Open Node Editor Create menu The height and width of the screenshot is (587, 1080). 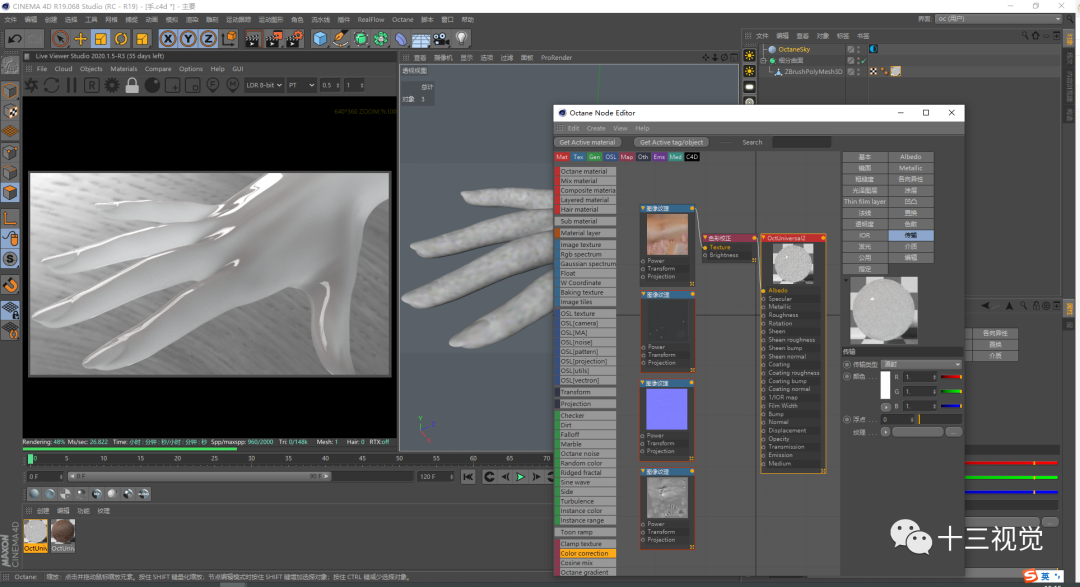click(x=596, y=128)
